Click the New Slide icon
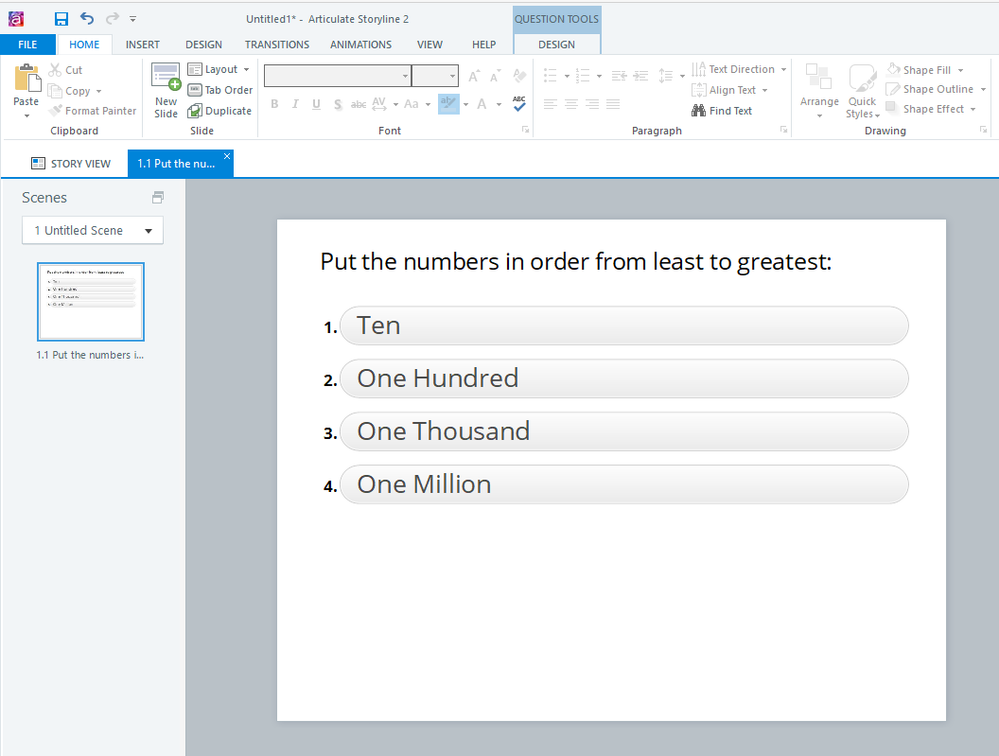 point(165,78)
